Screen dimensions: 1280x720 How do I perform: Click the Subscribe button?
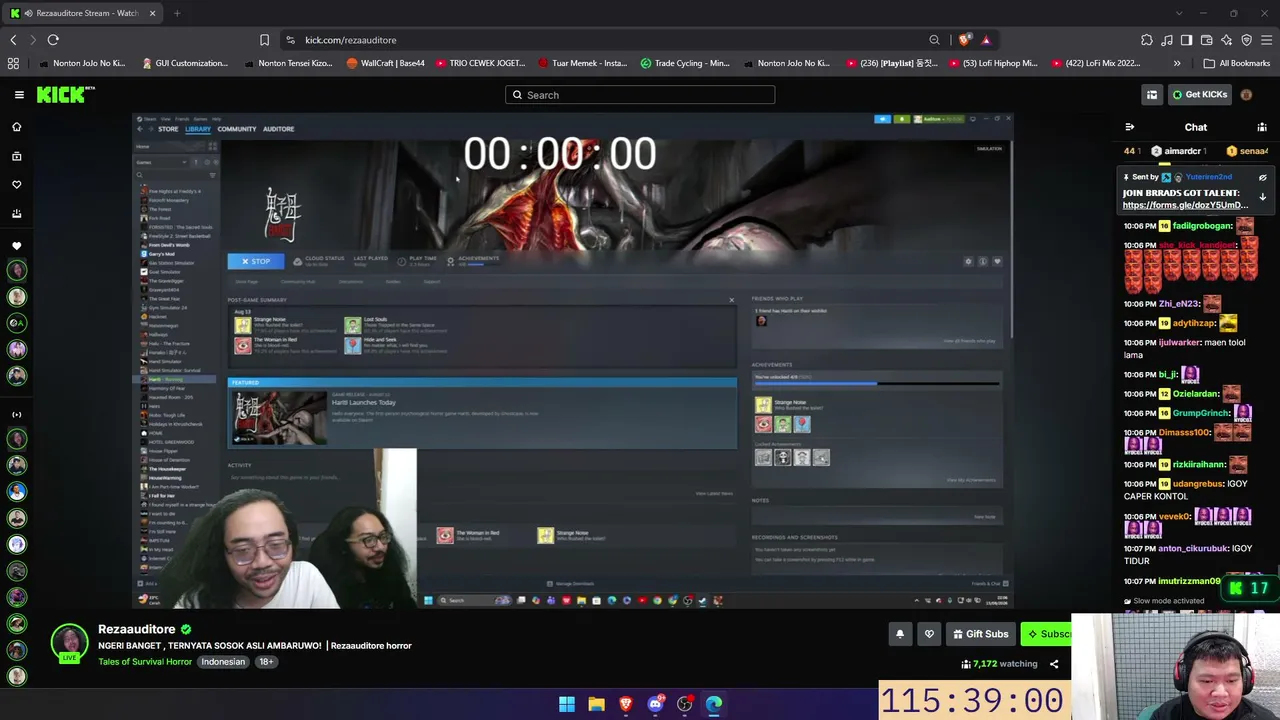click(x=1046, y=634)
